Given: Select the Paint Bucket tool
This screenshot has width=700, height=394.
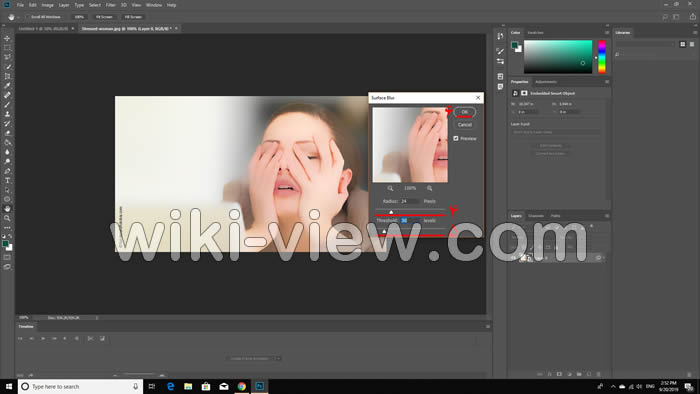Looking at the screenshot, I should [7, 142].
